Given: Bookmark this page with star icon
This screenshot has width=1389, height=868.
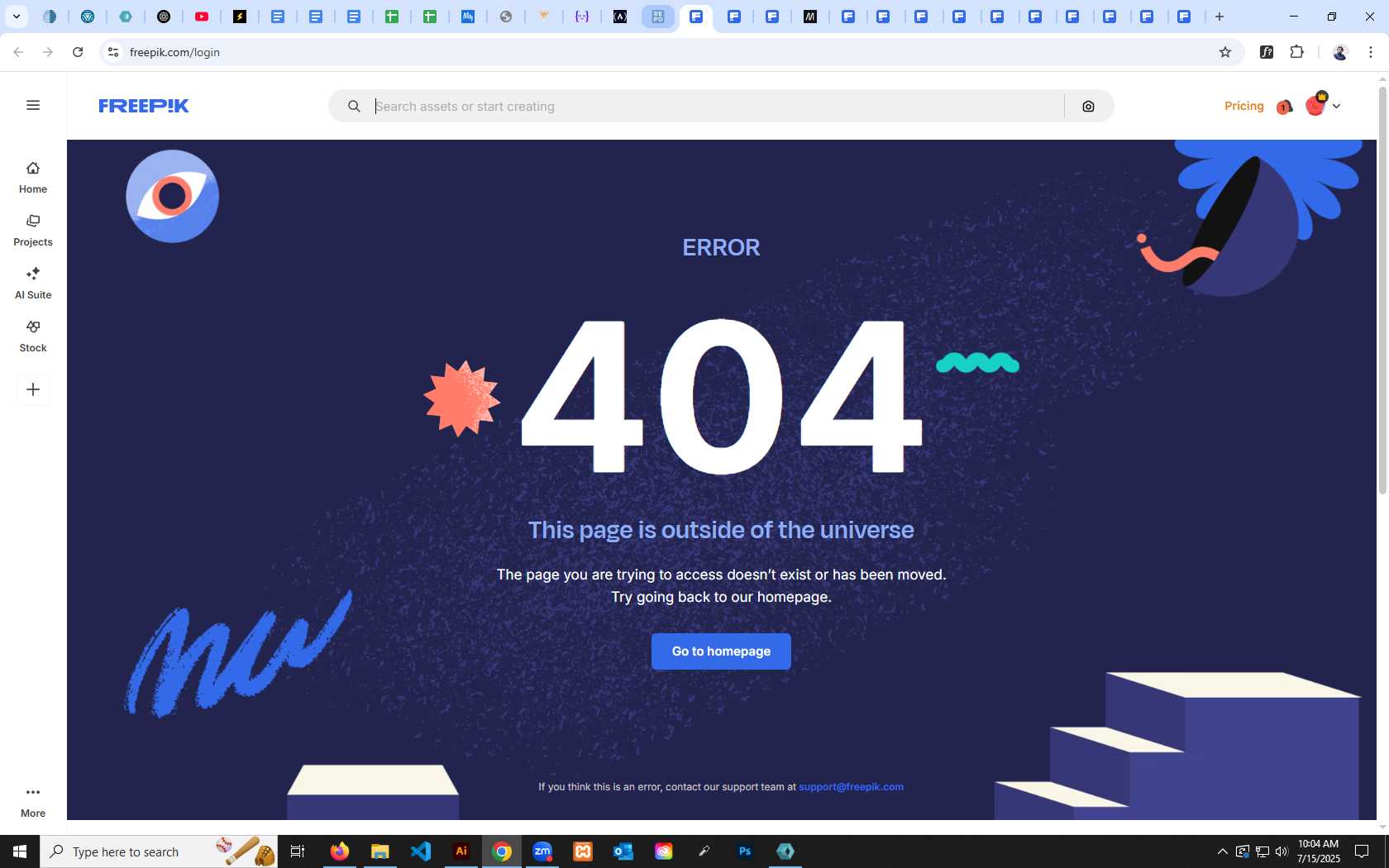Looking at the screenshot, I should (x=1225, y=52).
